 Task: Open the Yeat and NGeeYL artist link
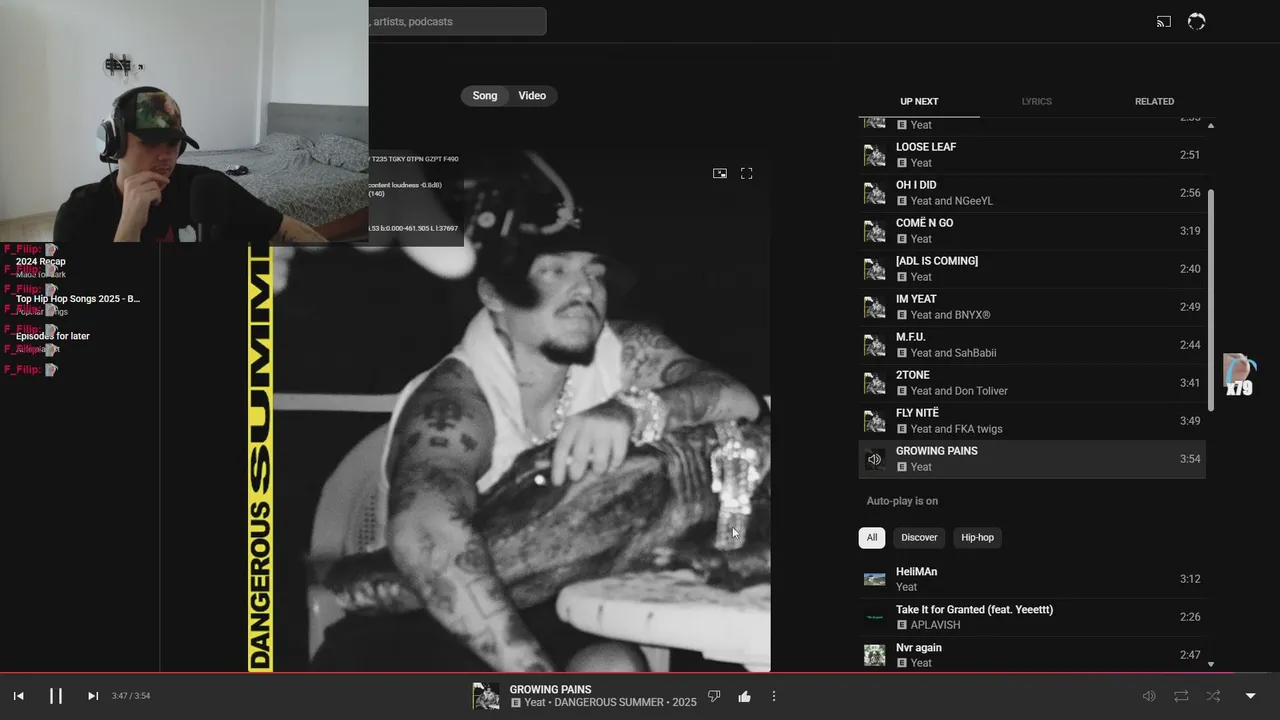point(952,201)
